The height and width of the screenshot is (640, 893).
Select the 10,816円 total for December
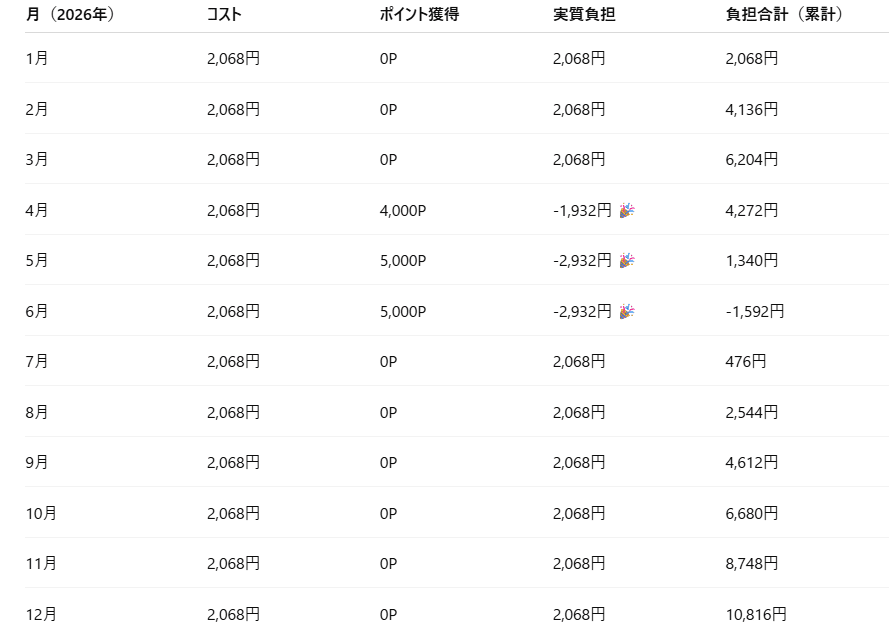756,614
